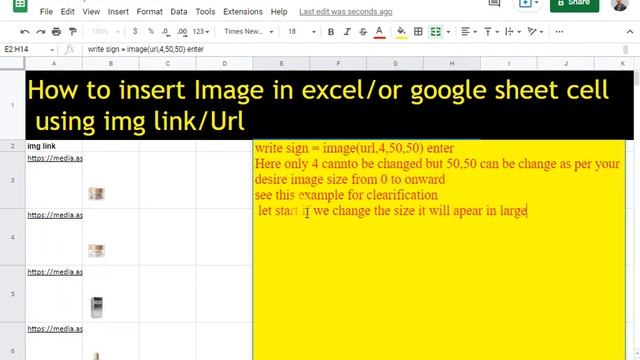Click the green Share button
This screenshot has height=360, width=640.
click(574, 4)
